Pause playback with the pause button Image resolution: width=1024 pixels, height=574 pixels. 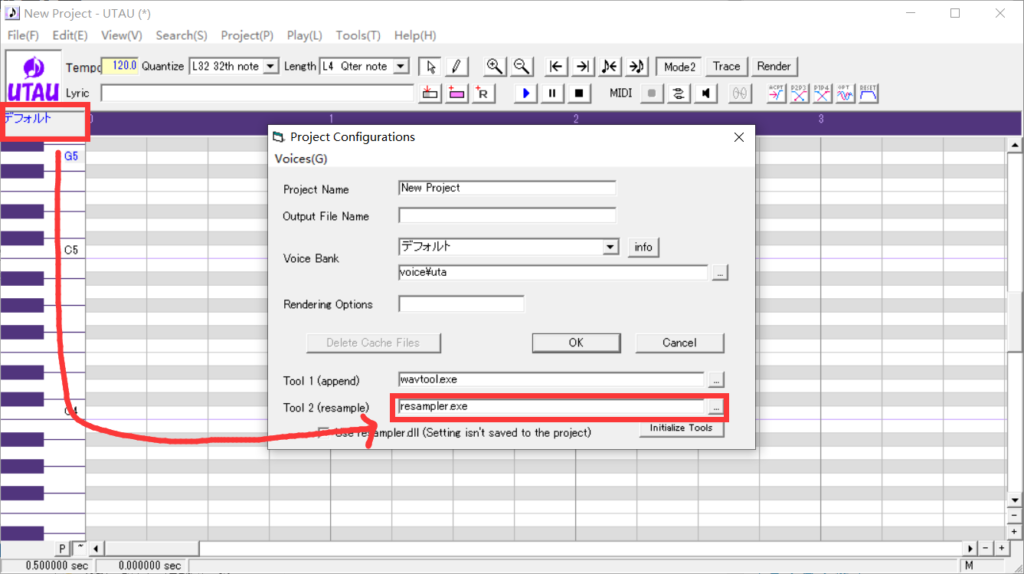pos(552,93)
